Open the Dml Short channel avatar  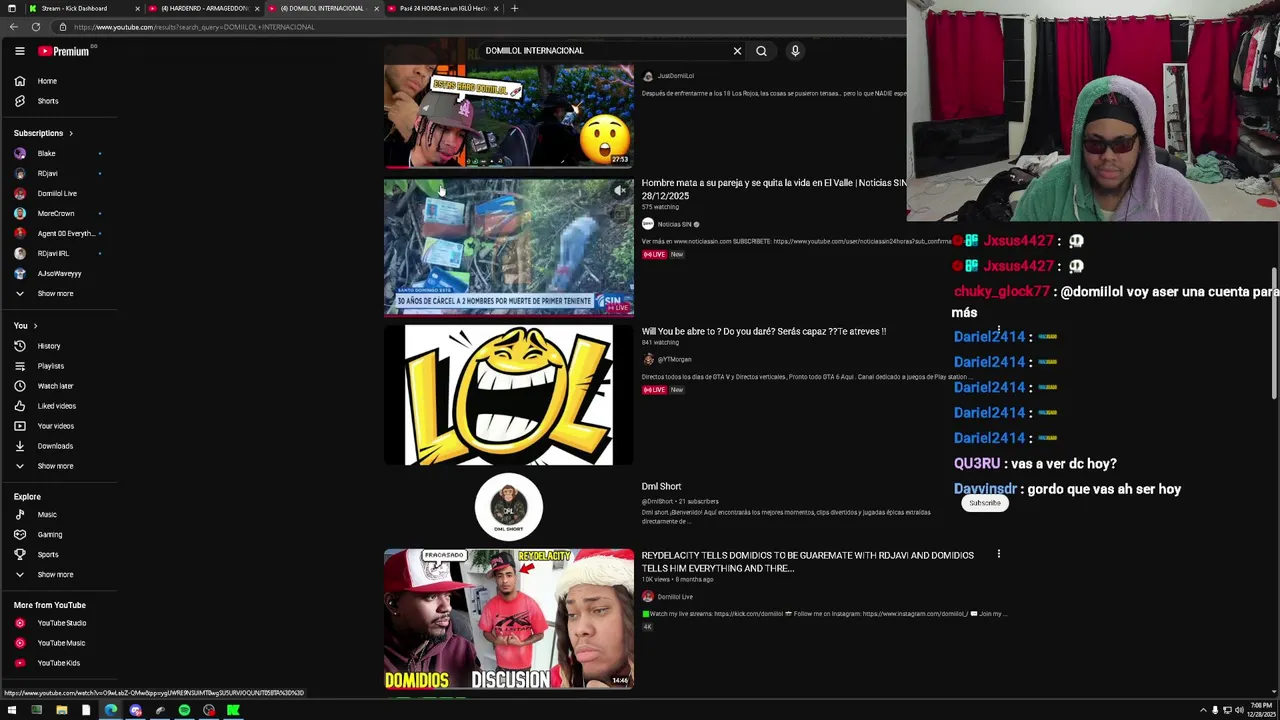tap(508, 507)
